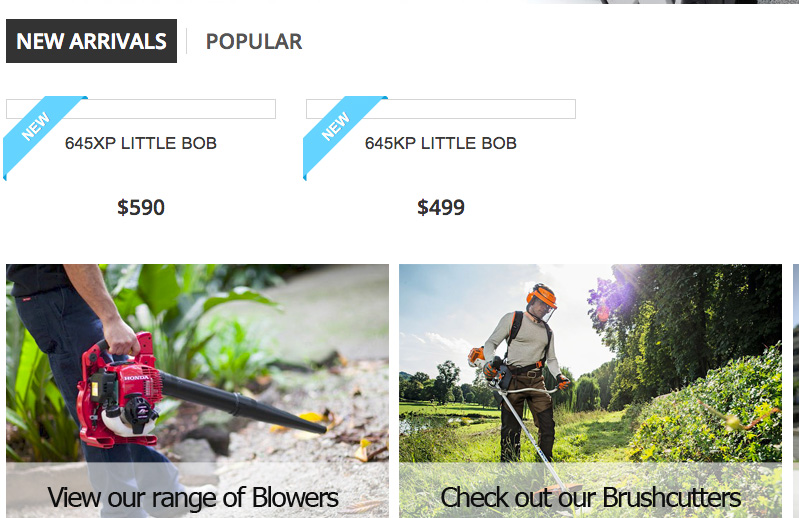799x518 pixels.
Task: Open the leaf blower banner photo
Action: (x=197, y=363)
